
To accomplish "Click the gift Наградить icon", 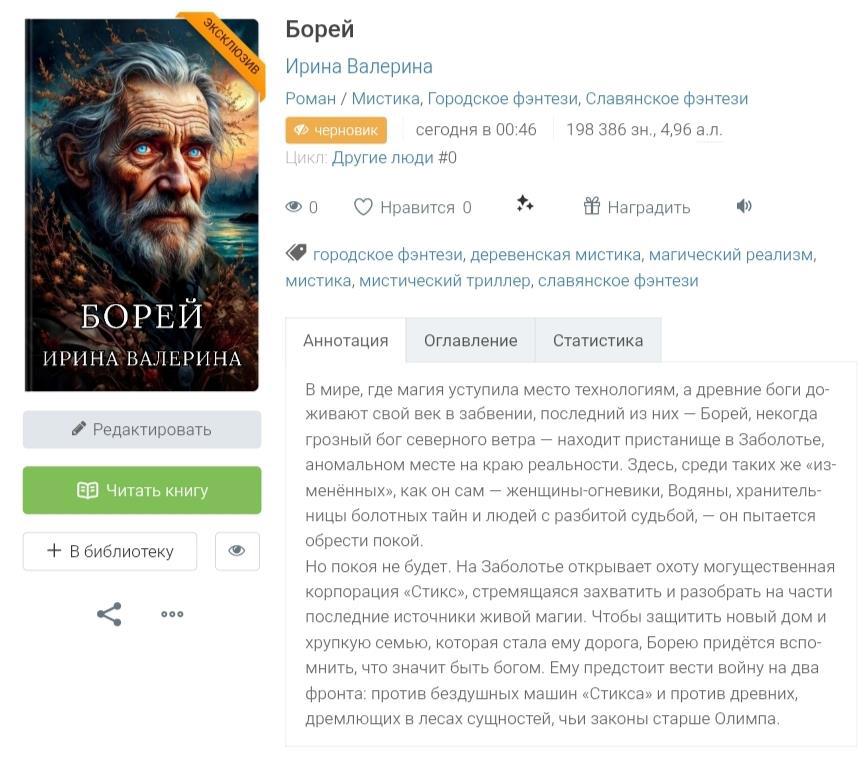I will click(592, 207).
